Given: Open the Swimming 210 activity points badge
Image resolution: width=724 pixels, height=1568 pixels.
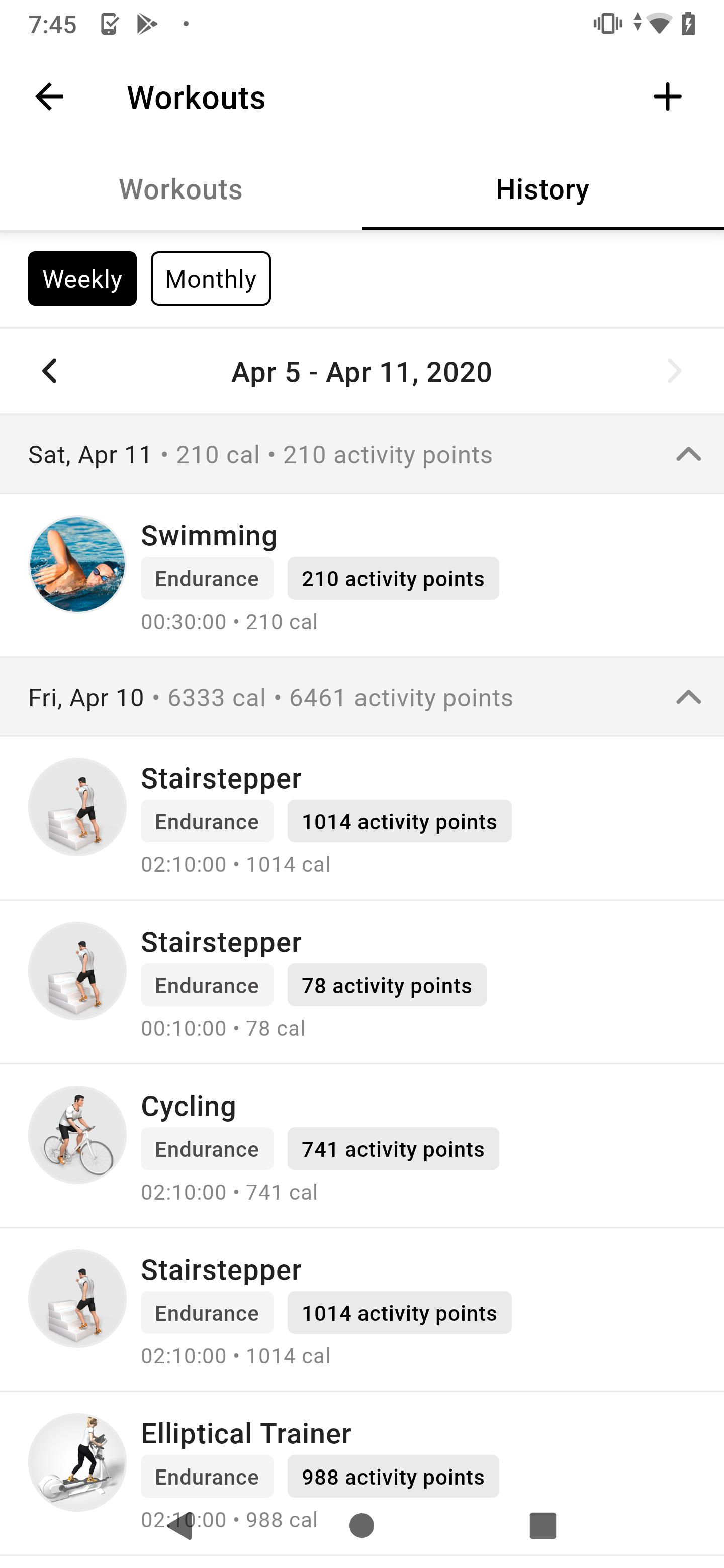Looking at the screenshot, I should 393,578.
